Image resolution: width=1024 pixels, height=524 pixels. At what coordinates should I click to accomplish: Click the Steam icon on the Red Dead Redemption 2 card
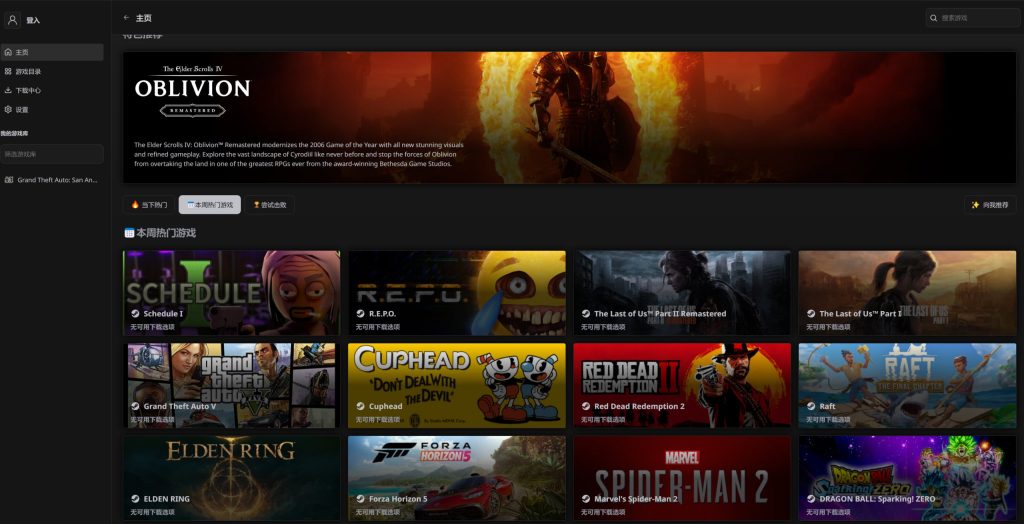tap(586, 406)
